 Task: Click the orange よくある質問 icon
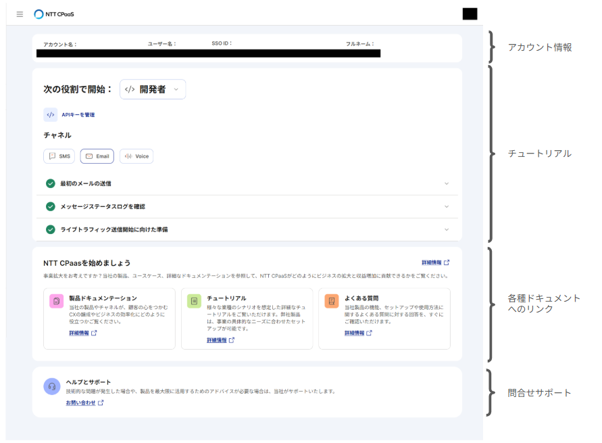point(332,301)
